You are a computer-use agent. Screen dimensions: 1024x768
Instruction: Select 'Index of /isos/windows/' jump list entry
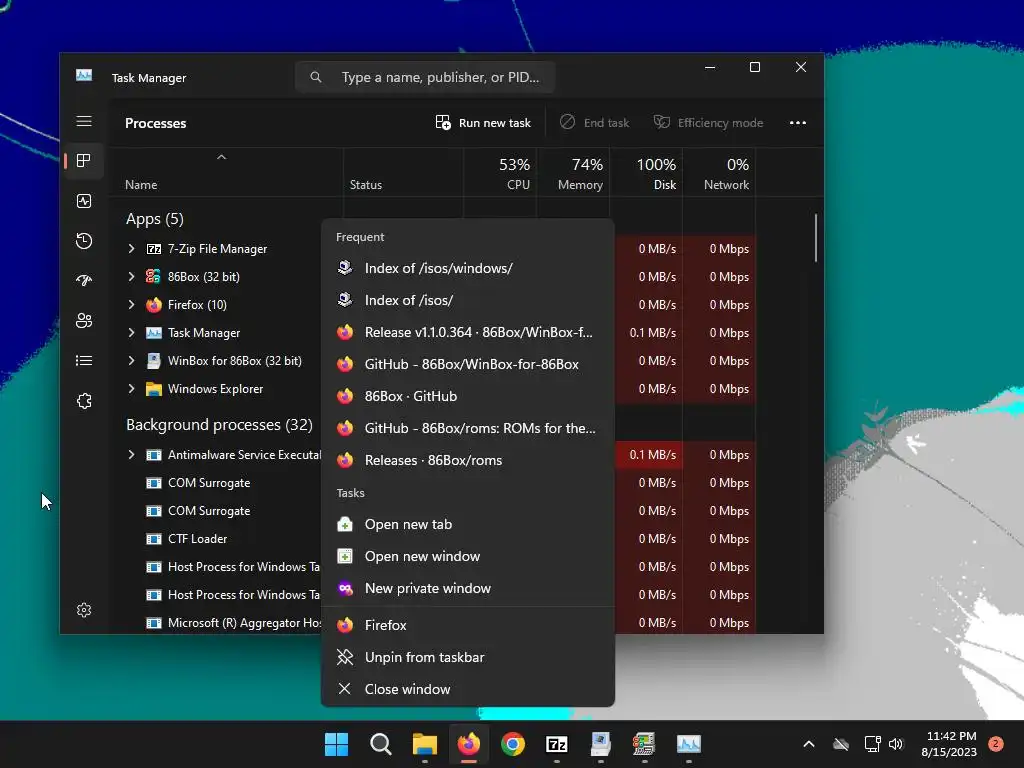[x=468, y=268]
